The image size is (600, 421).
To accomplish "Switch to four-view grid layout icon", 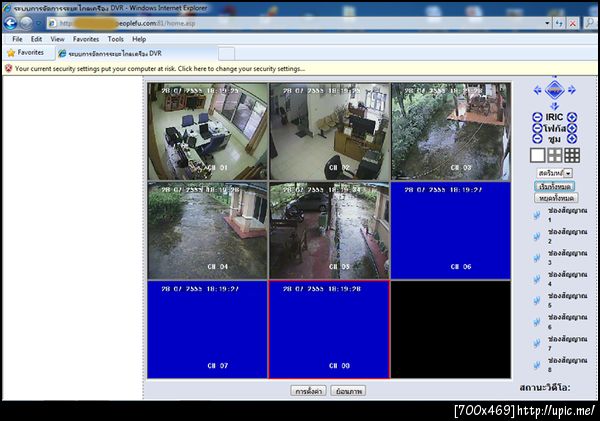I will tap(555, 155).
